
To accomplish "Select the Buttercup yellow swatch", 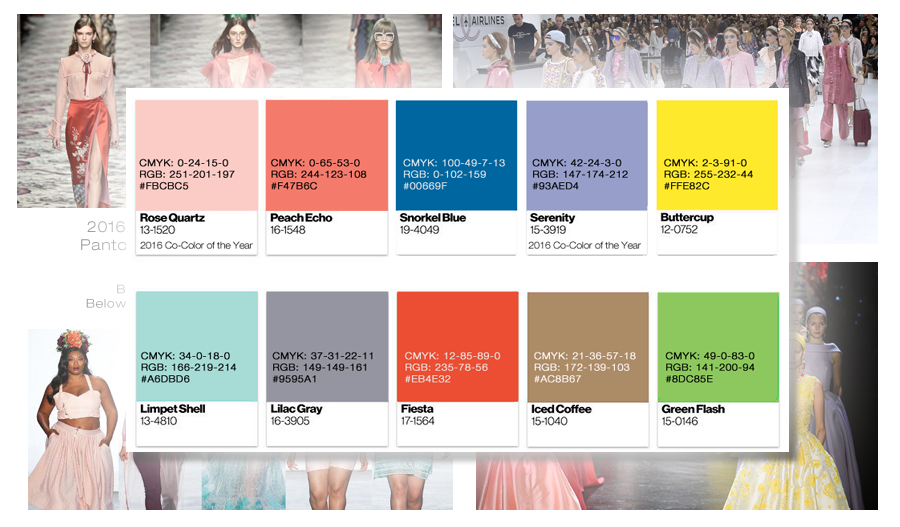I will (x=717, y=155).
